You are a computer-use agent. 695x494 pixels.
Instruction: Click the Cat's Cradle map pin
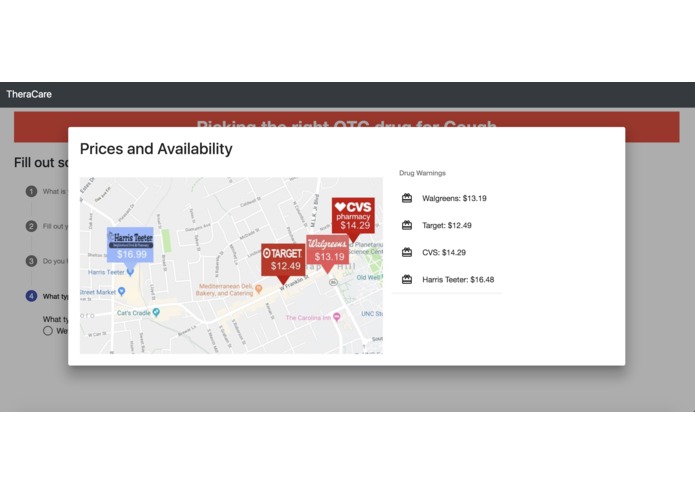(156, 312)
